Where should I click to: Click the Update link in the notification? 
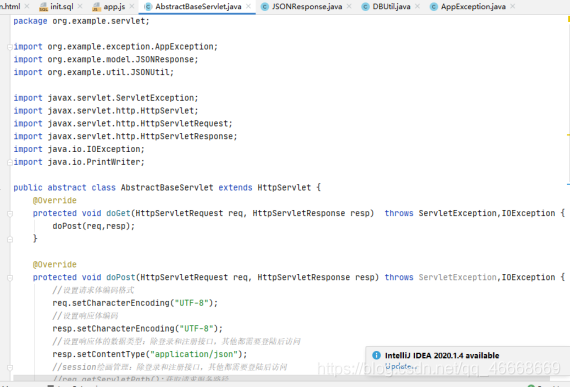(401, 366)
